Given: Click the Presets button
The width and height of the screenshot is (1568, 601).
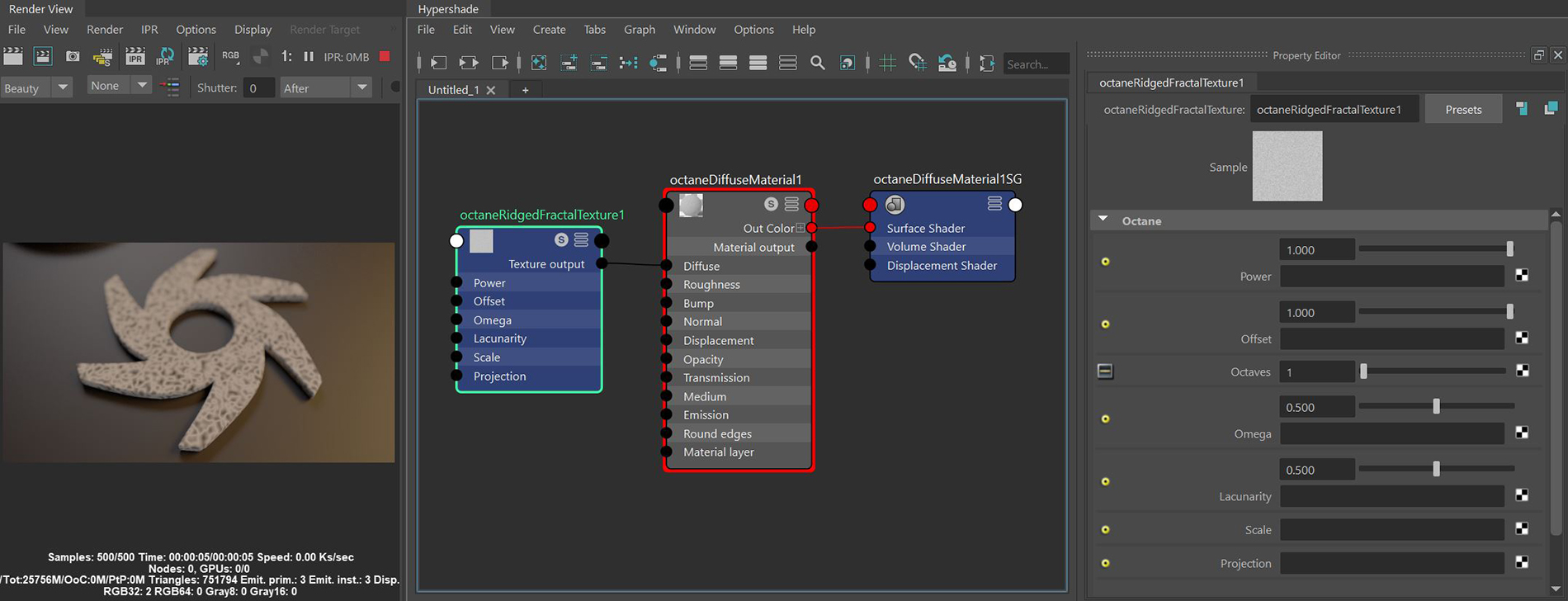Looking at the screenshot, I should 1463,109.
